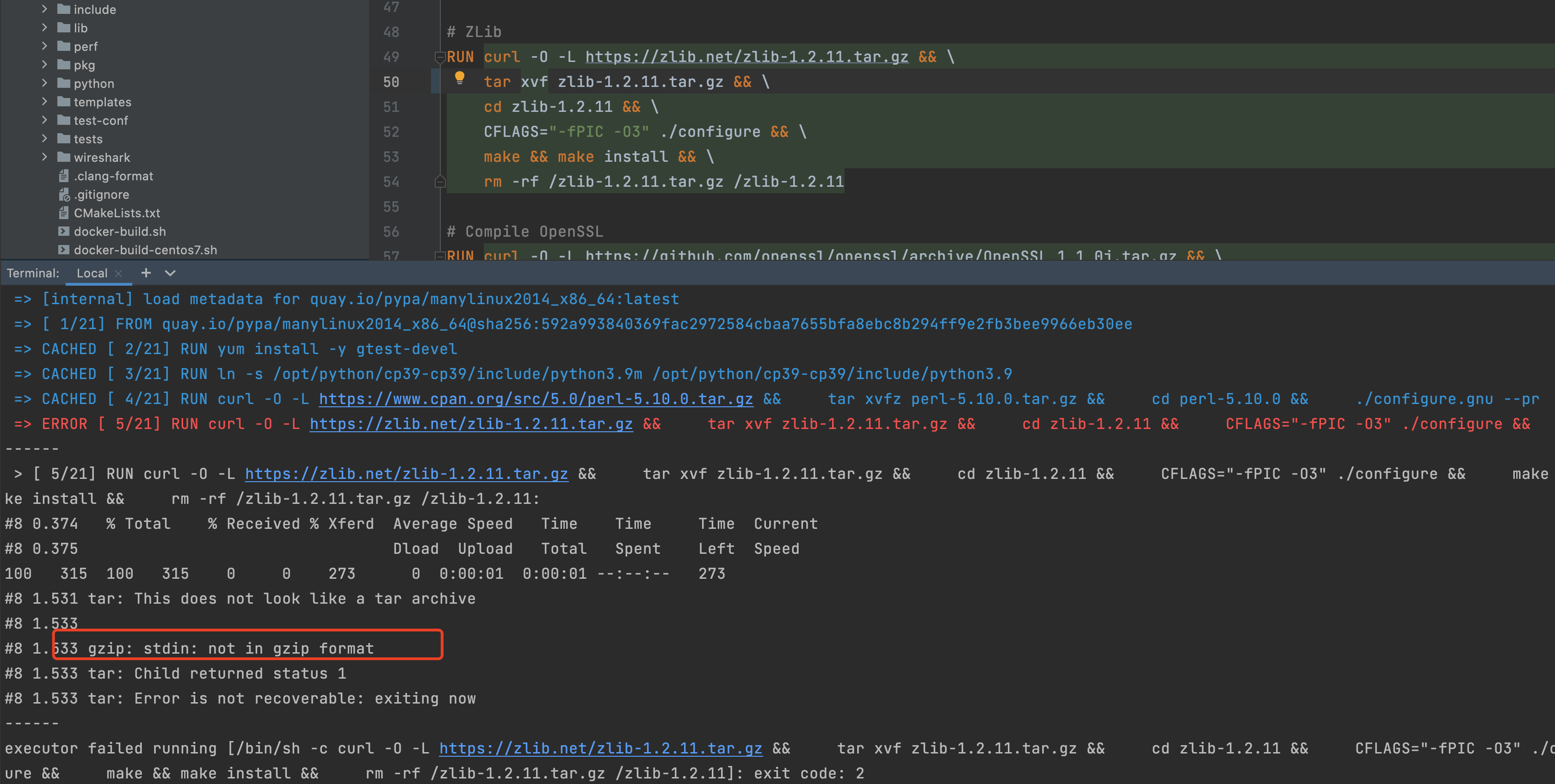Open docker-build.sh script file

[119, 232]
